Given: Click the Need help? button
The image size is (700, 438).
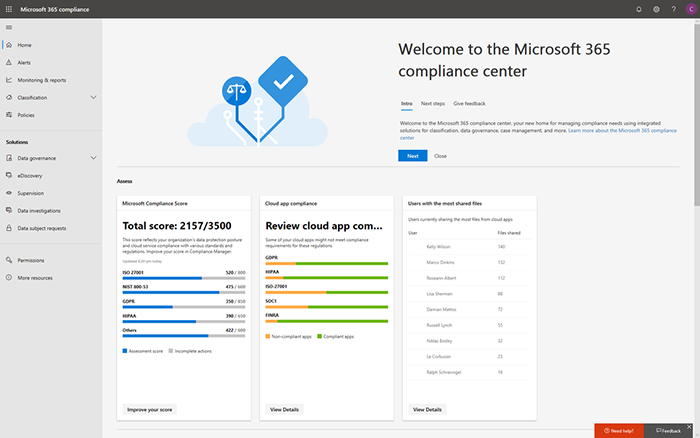Looking at the screenshot, I should (620, 430).
